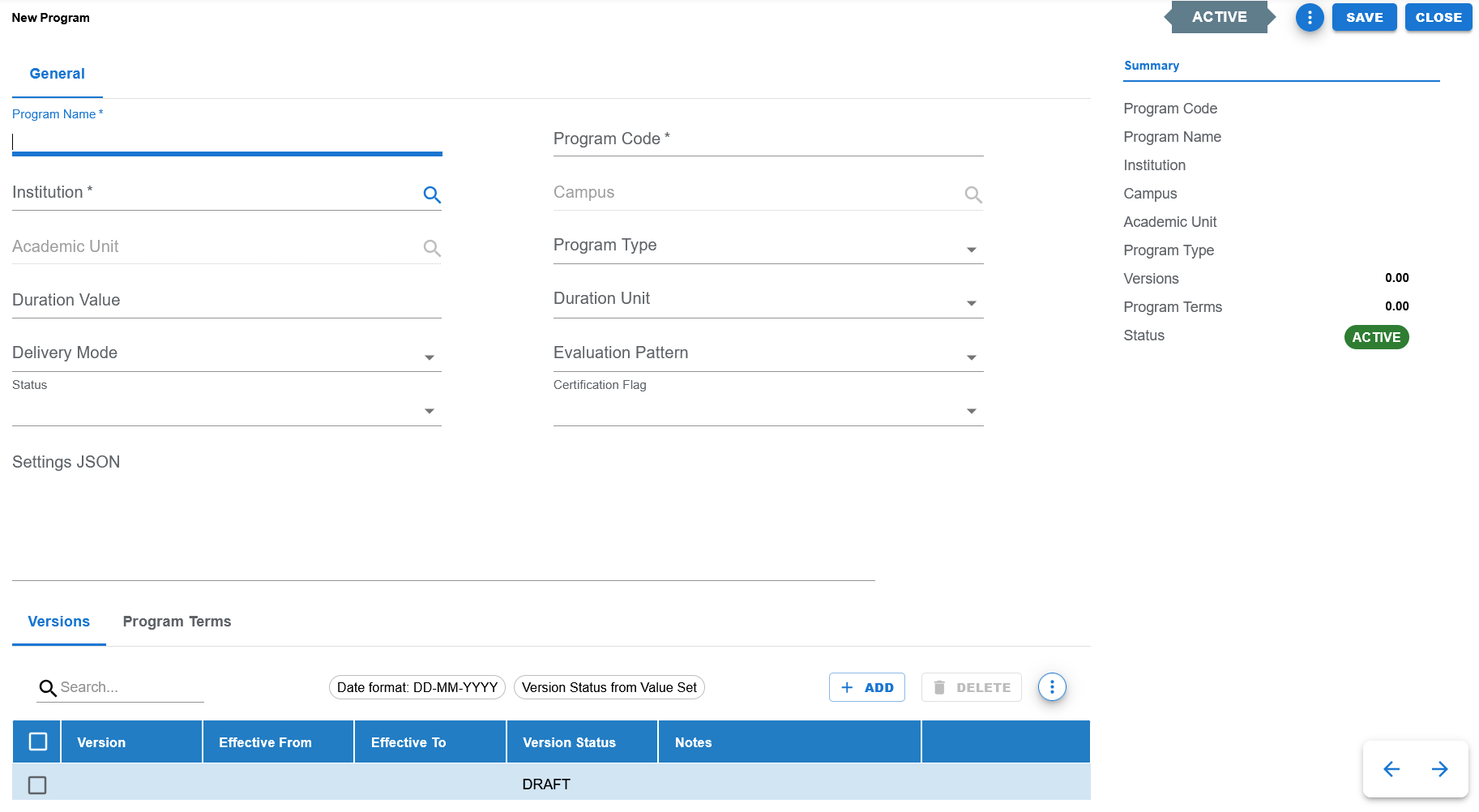Go to next record with right arrow

tap(1440, 769)
